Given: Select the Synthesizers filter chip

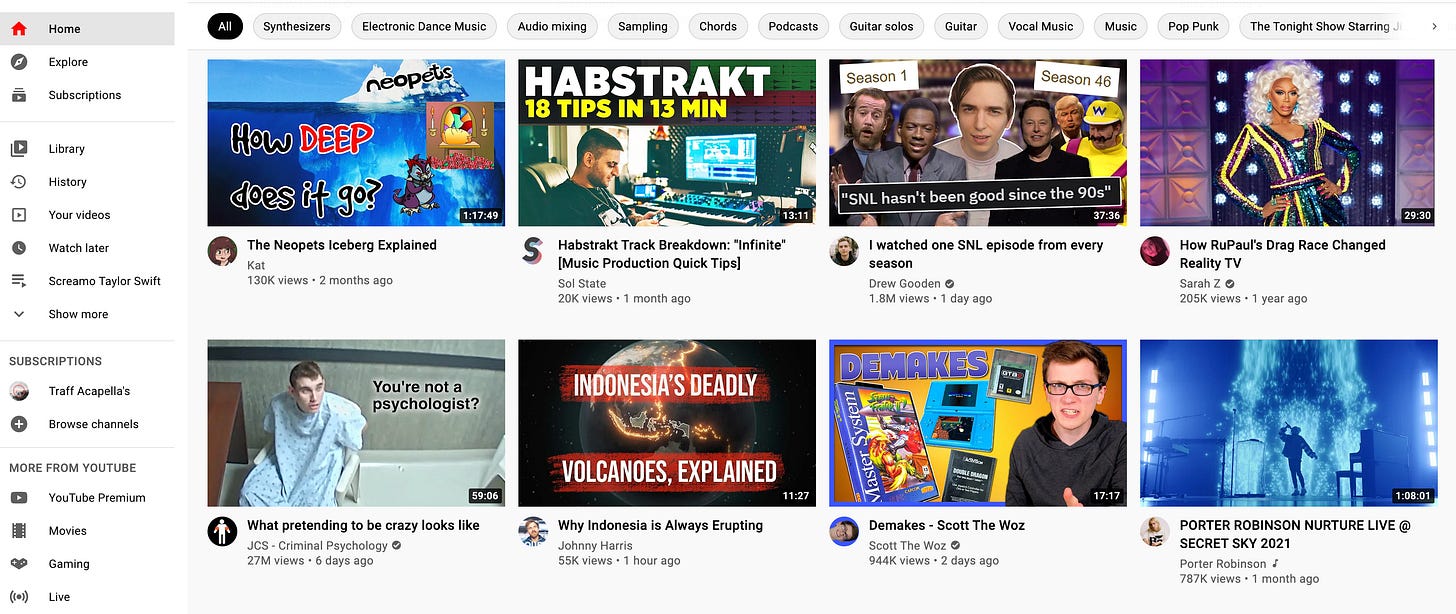Looking at the screenshot, I should pos(297,27).
